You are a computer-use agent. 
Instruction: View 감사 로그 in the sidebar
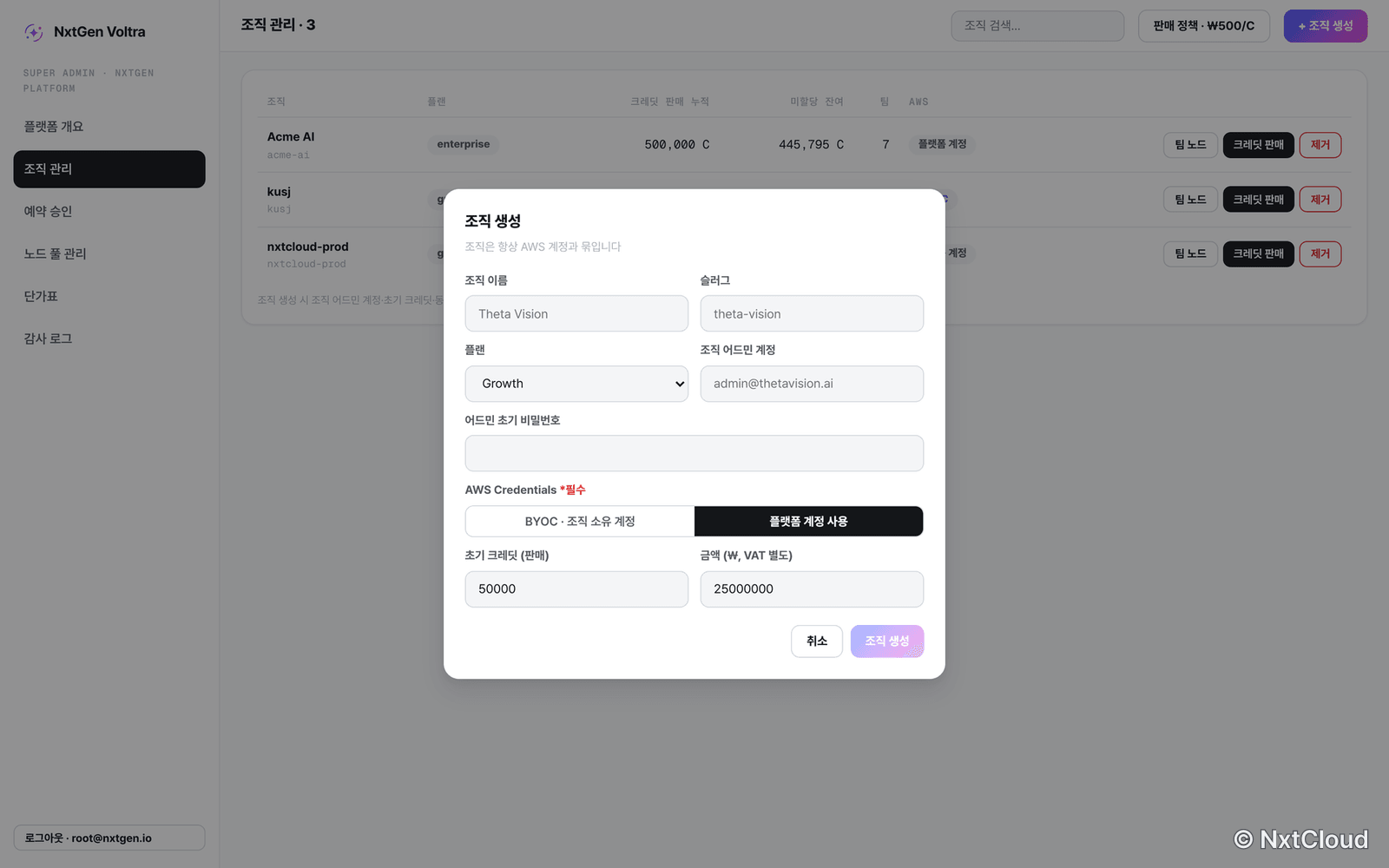109,339
